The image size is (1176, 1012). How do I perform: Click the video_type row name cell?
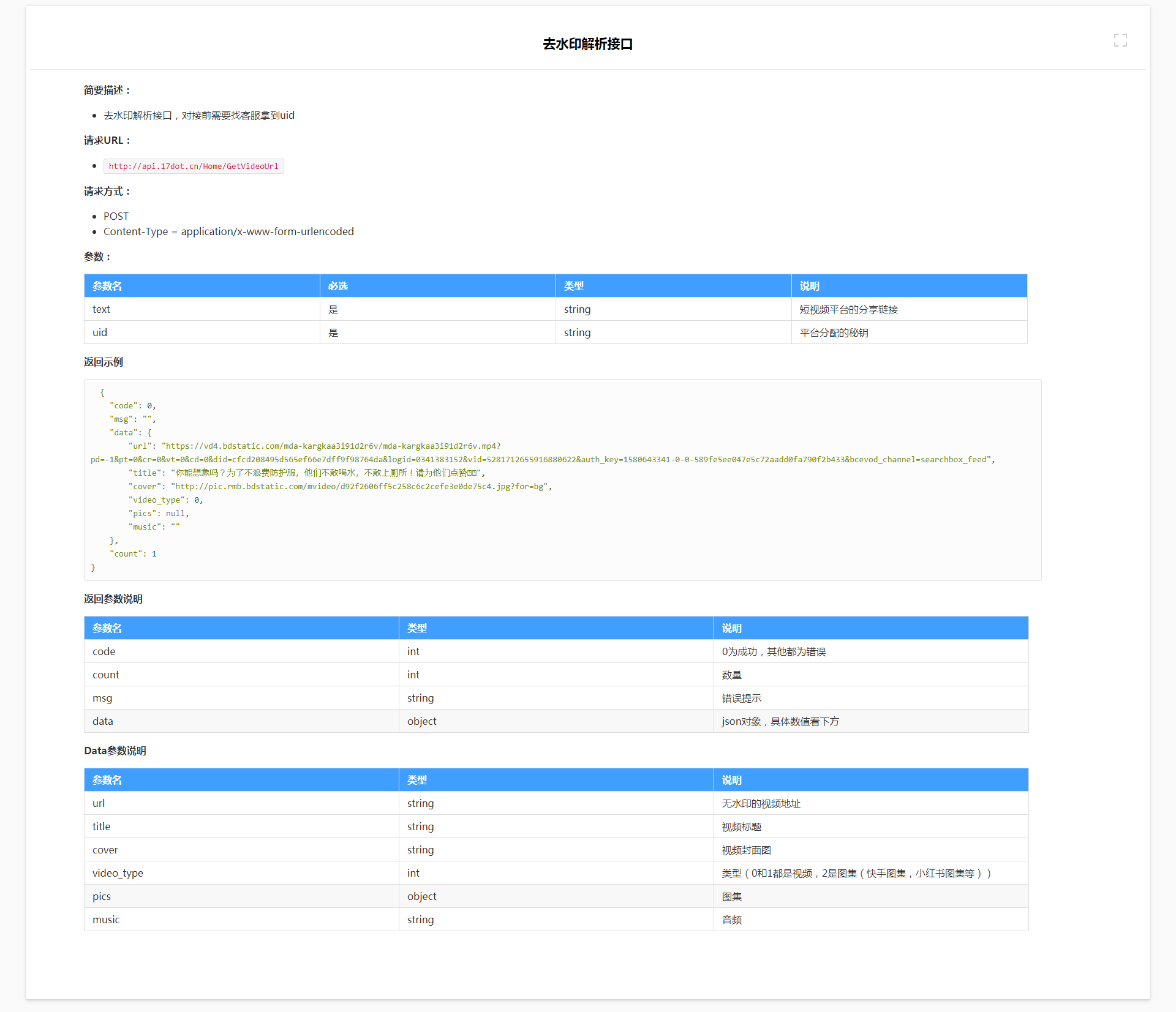[x=241, y=873]
